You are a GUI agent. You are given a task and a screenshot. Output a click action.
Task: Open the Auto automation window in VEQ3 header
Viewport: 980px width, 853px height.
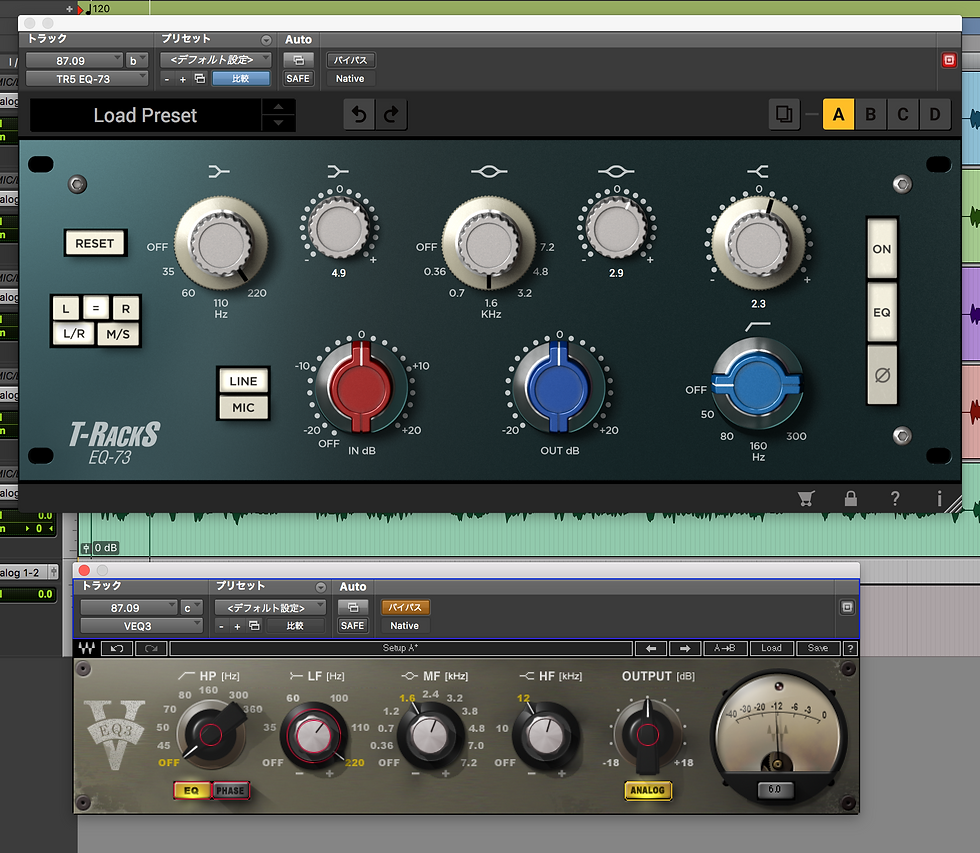[353, 607]
